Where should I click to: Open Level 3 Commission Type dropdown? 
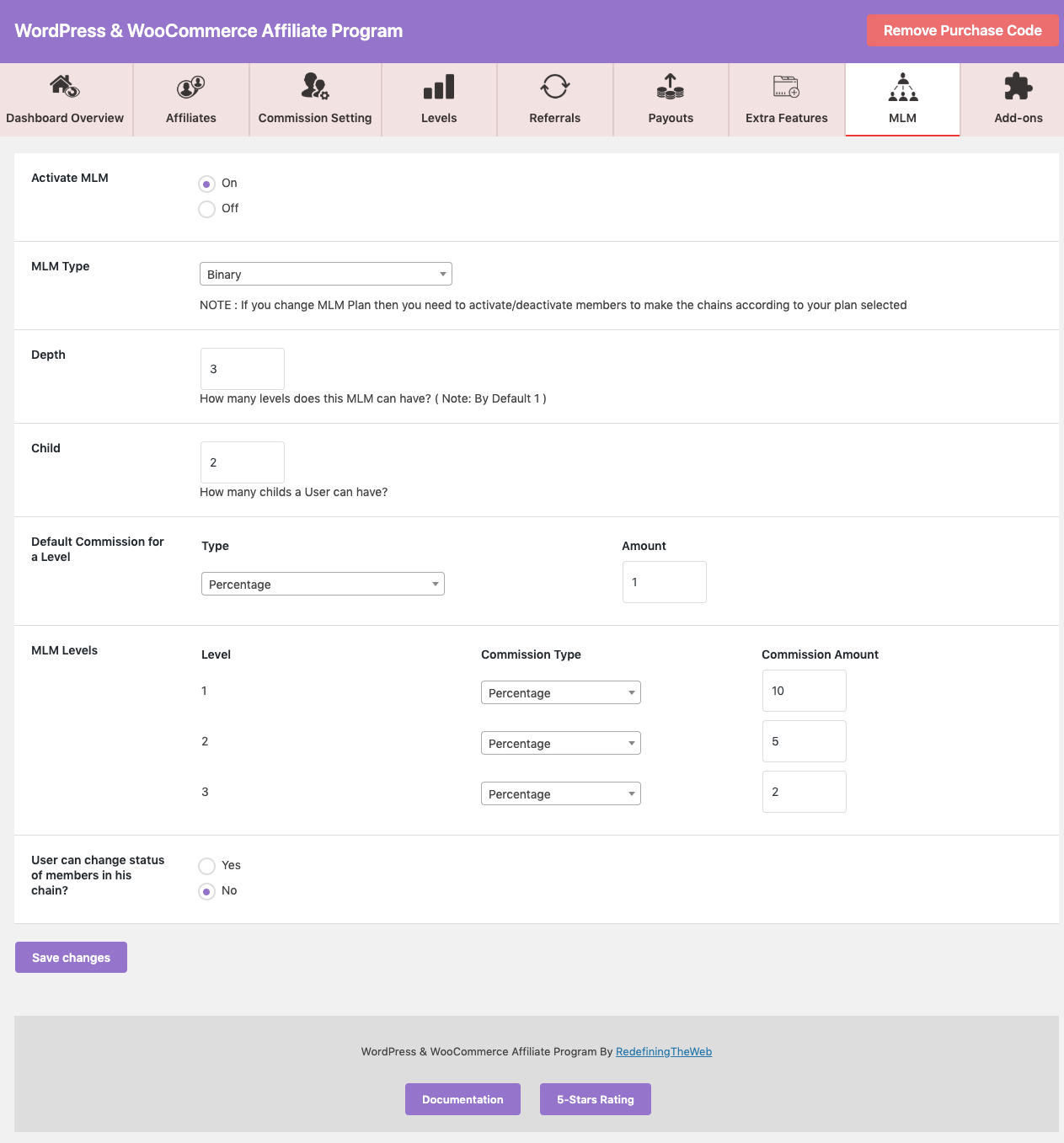pos(561,793)
